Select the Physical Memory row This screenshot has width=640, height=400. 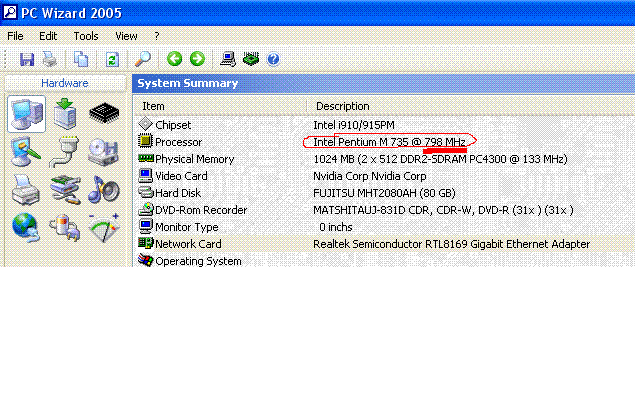[x=384, y=159]
